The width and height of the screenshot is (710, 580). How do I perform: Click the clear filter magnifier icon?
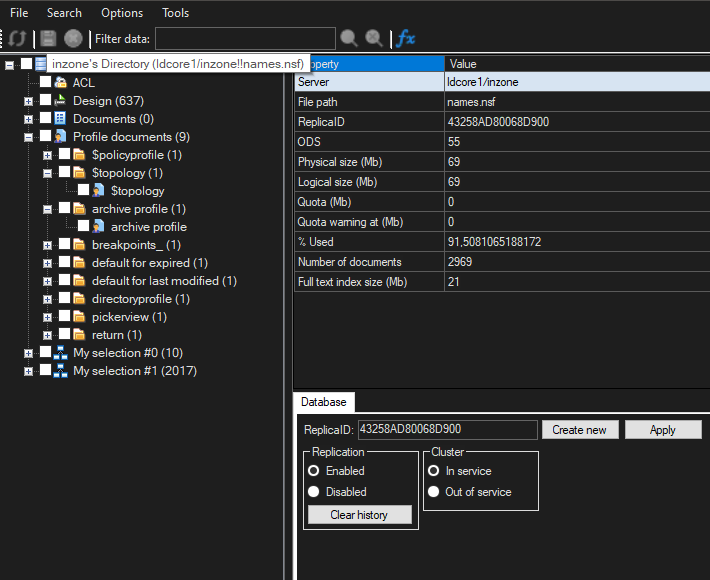(x=374, y=39)
